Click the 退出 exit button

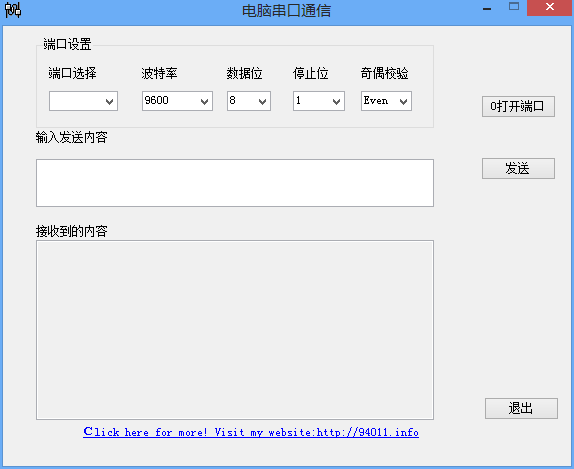521,408
